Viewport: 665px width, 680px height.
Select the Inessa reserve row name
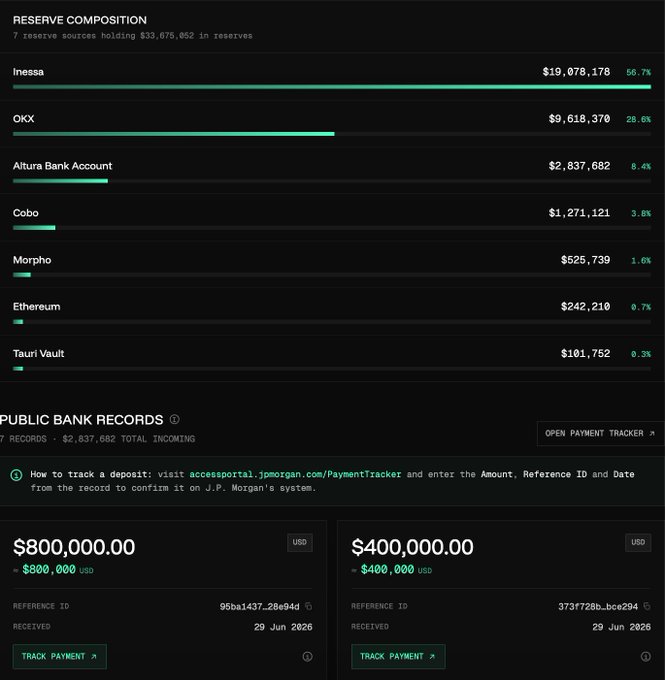click(28, 72)
